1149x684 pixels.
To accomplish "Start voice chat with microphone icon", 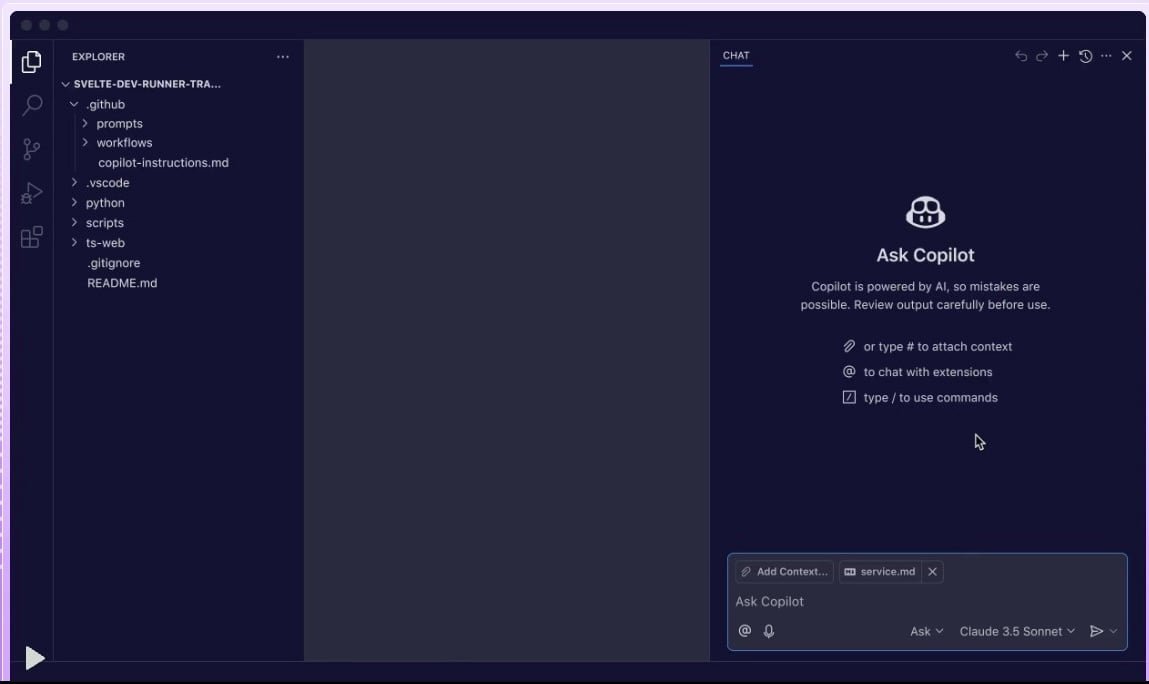I will pyautogui.click(x=769, y=630).
